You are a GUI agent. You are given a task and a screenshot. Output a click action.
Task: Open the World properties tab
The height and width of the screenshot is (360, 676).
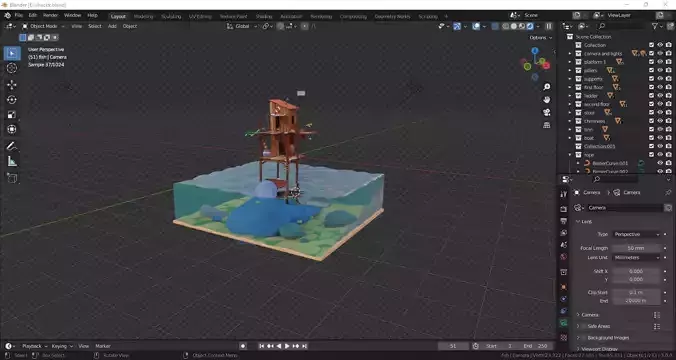tap(563, 257)
